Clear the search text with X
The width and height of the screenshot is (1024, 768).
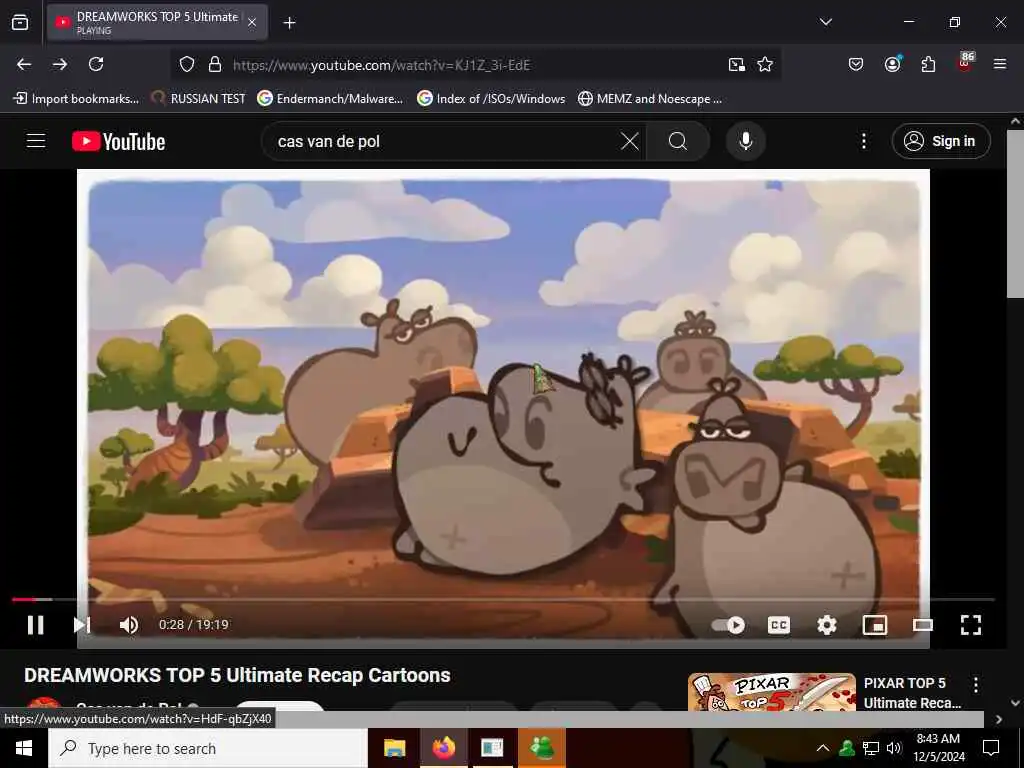click(630, 141)
